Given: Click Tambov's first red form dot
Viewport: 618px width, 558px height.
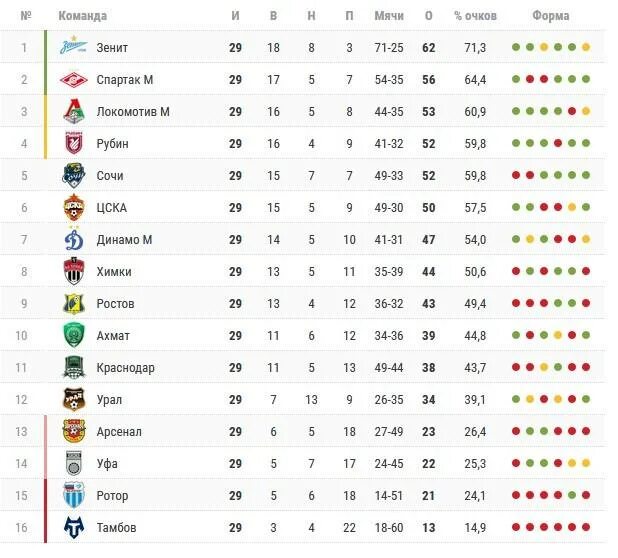Looking at the screenshot, I should [516, 527].
